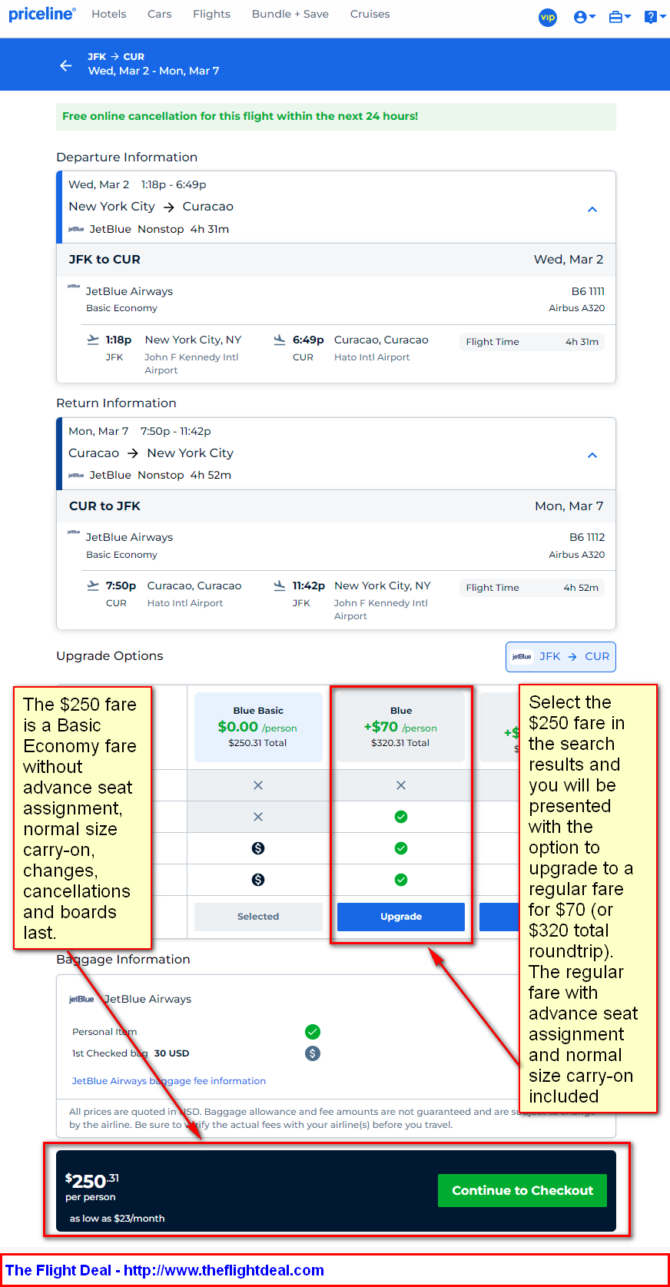Open the My Trips briefcase menu

point(619,17)
